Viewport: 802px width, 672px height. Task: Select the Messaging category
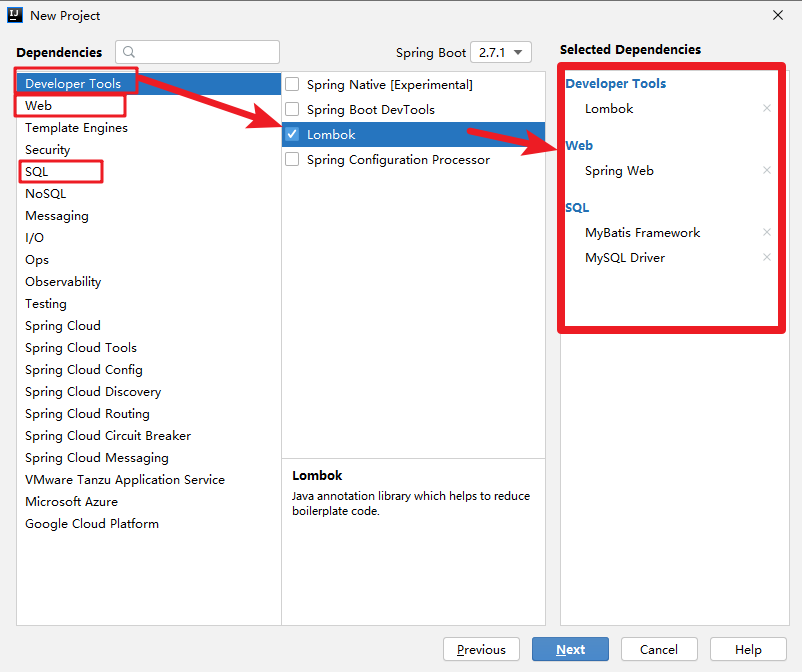pos(149,215)
